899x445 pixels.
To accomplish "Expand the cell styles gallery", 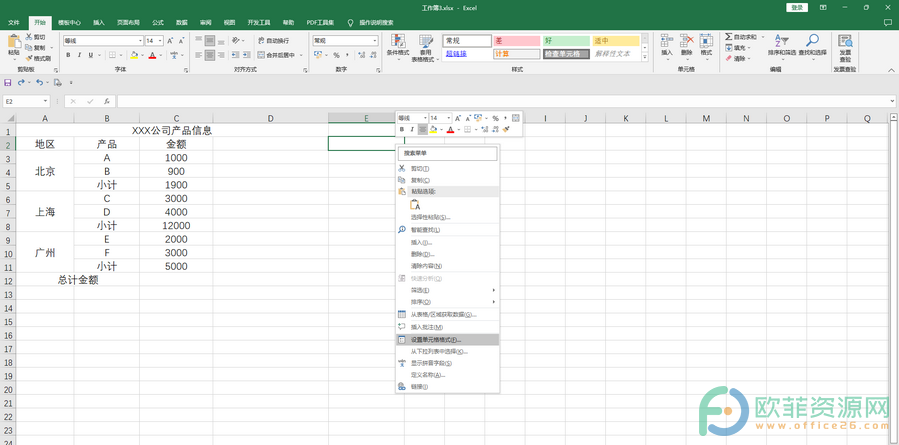I will [644, 57].
